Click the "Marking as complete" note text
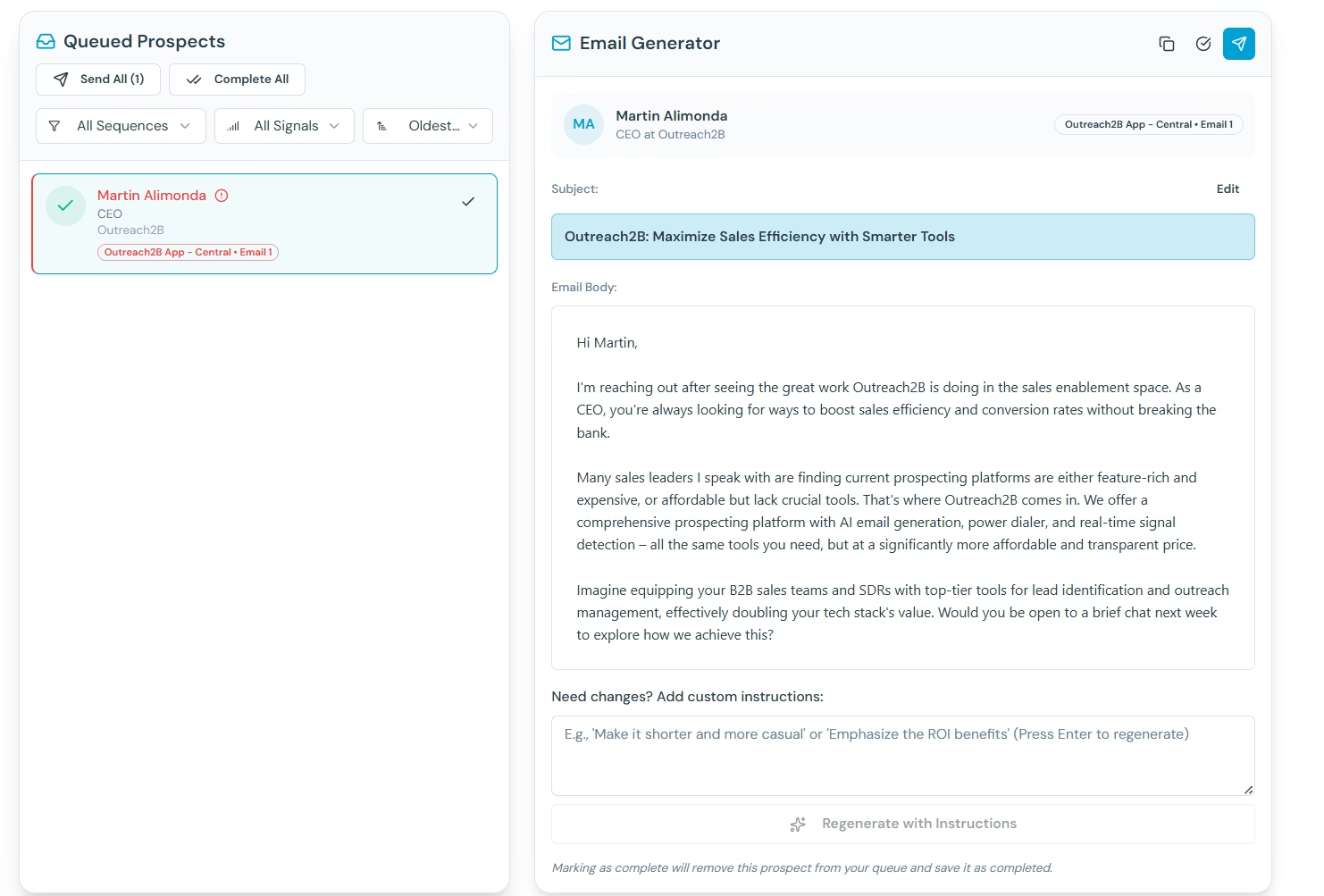Image resolution: width=1324 pixels, height=896 pixels. pos(802,868)
